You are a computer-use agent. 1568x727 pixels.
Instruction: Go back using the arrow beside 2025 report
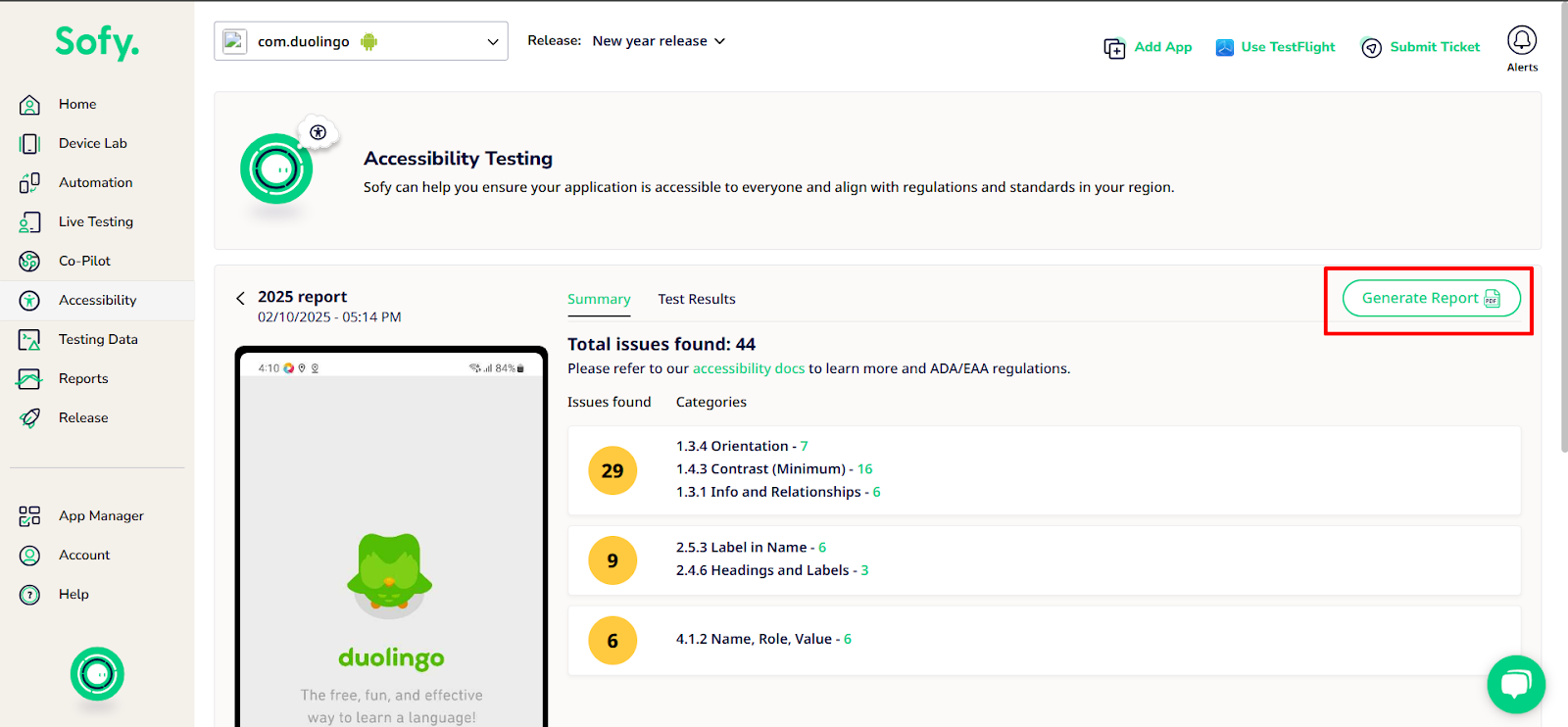coord(240,298)
